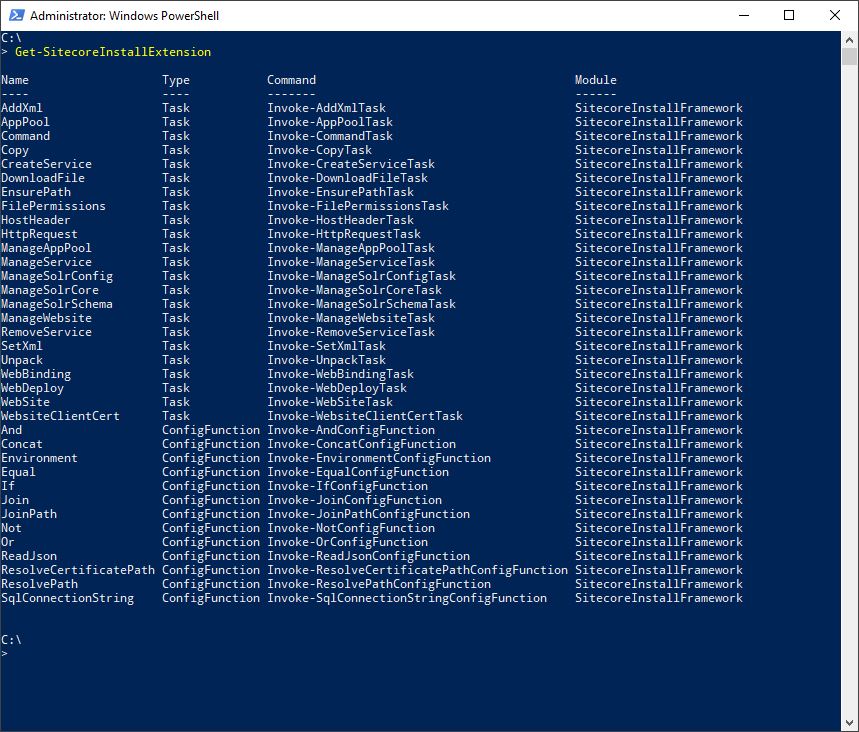Screen dimensions: 859x732
Task: Select ManageSolrSchema in Name column
Action: click(x=57, y=304)
